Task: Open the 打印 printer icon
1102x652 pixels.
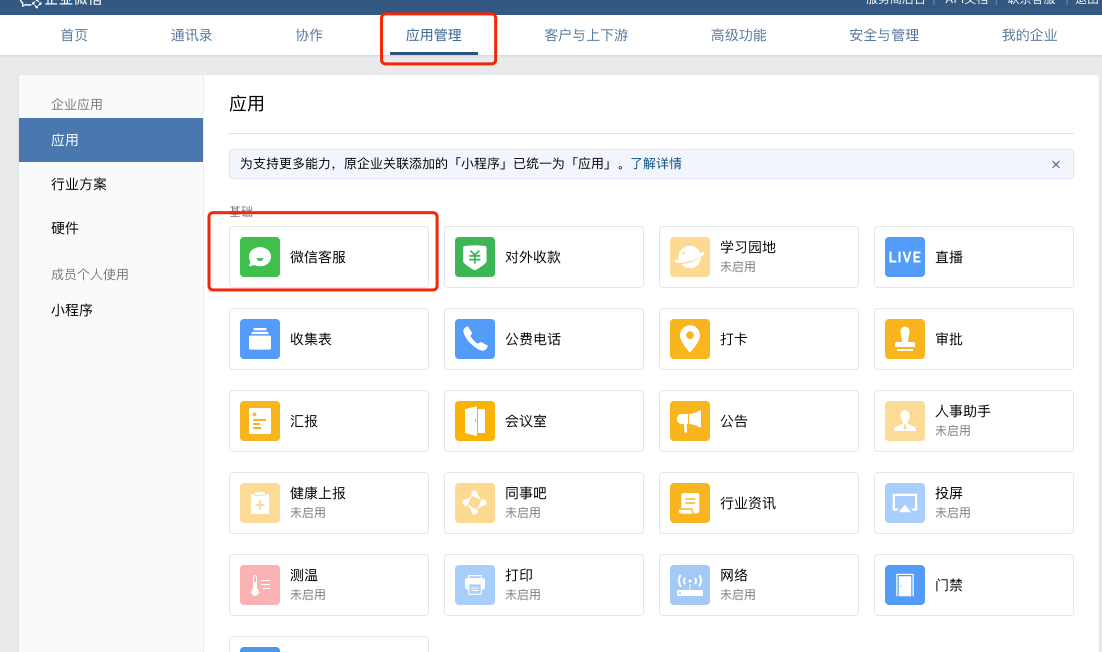Action: [475, 585]
